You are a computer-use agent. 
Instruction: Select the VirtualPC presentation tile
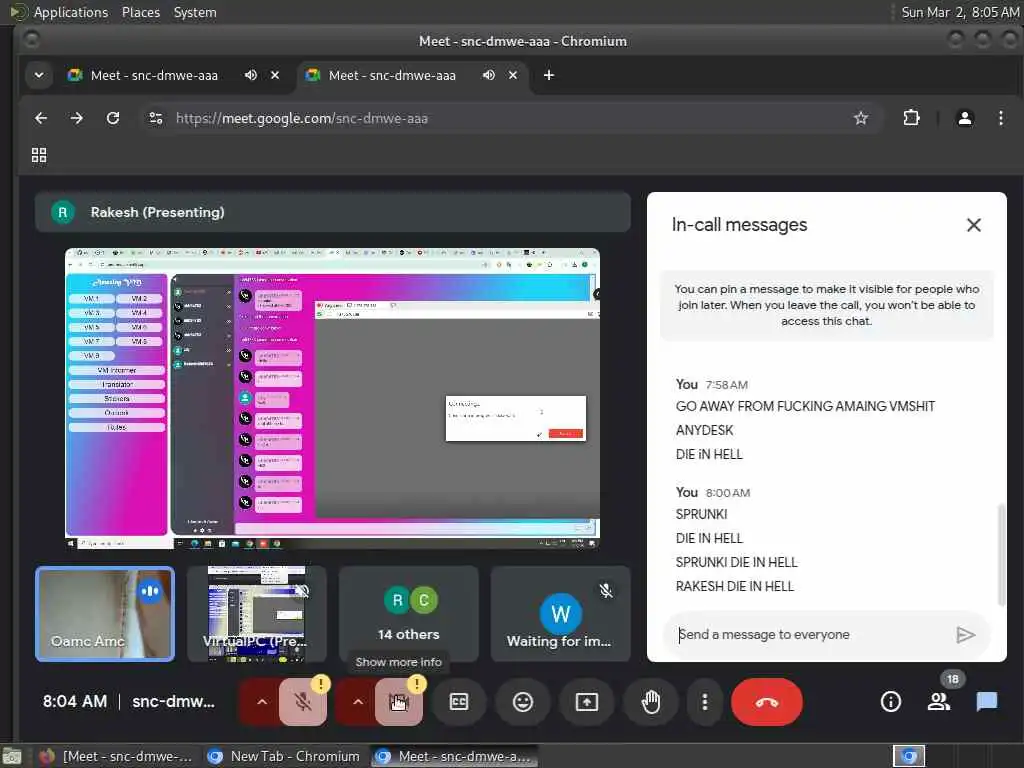(257, 614)
